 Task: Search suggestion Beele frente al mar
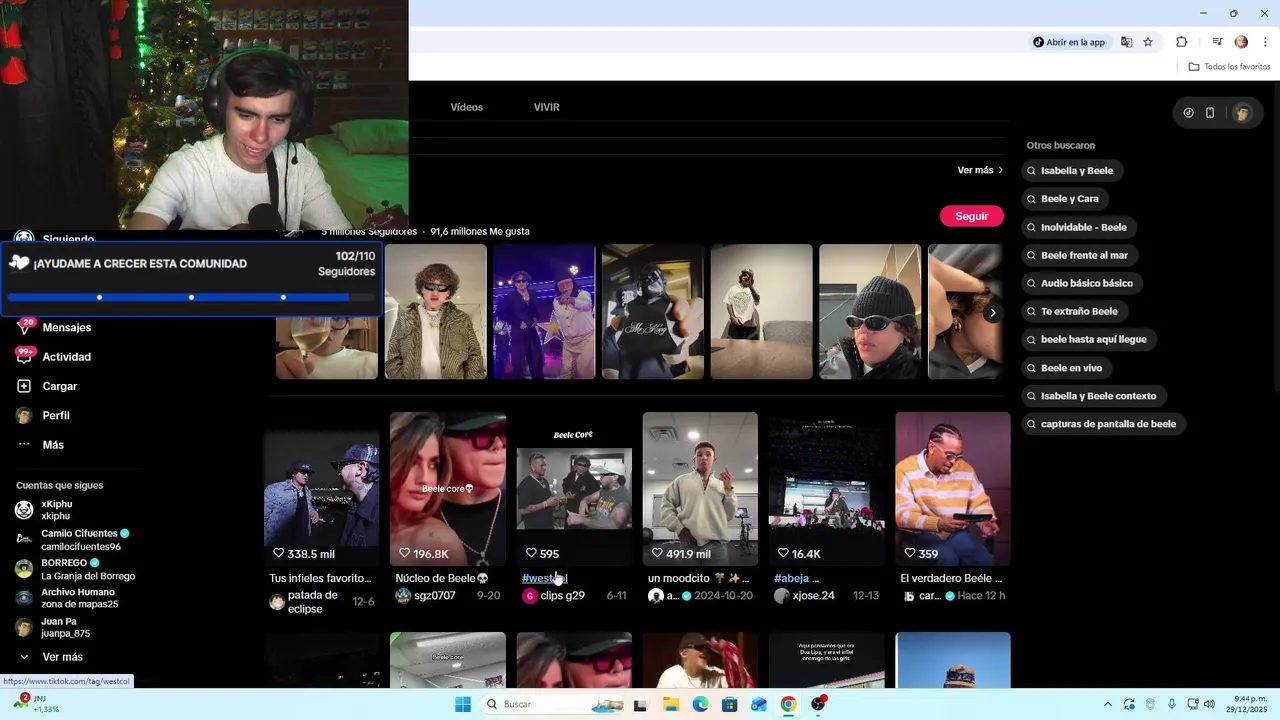pos(1078,255)
